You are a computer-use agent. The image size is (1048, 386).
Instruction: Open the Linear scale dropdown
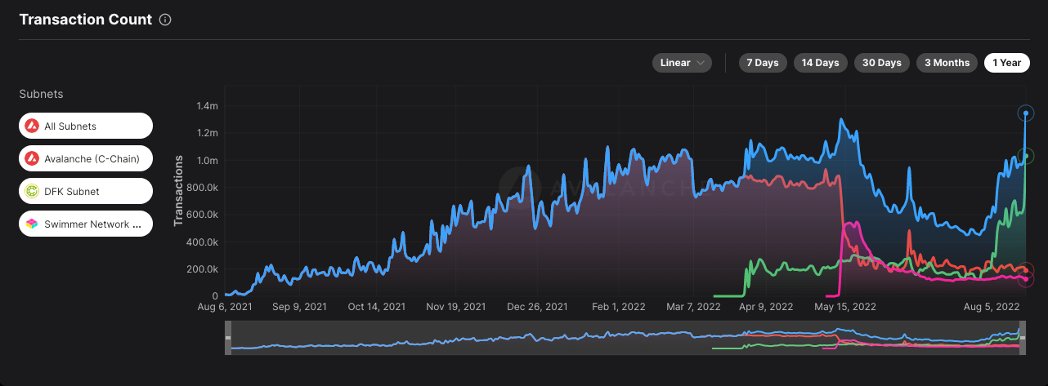tap(682, 63)
